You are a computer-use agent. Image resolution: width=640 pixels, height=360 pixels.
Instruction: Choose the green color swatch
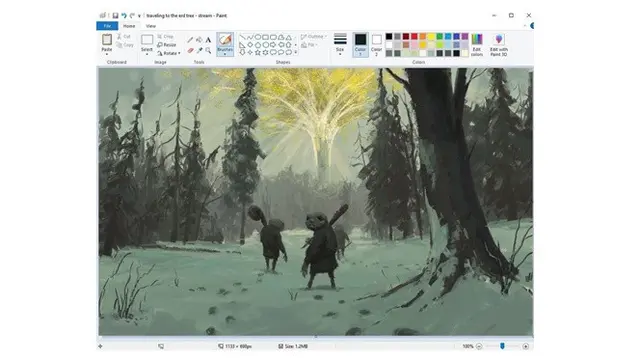click(x=440, y=37)
